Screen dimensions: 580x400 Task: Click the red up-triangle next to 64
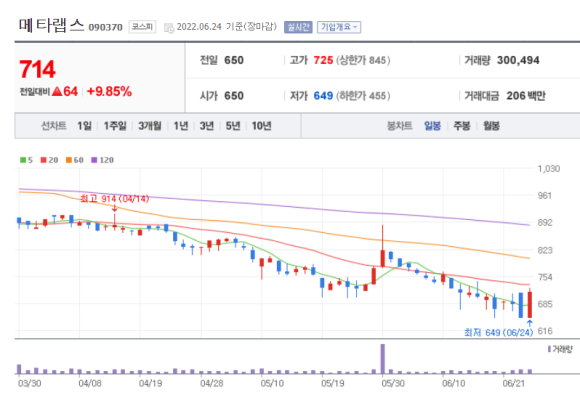pos(57,91)
